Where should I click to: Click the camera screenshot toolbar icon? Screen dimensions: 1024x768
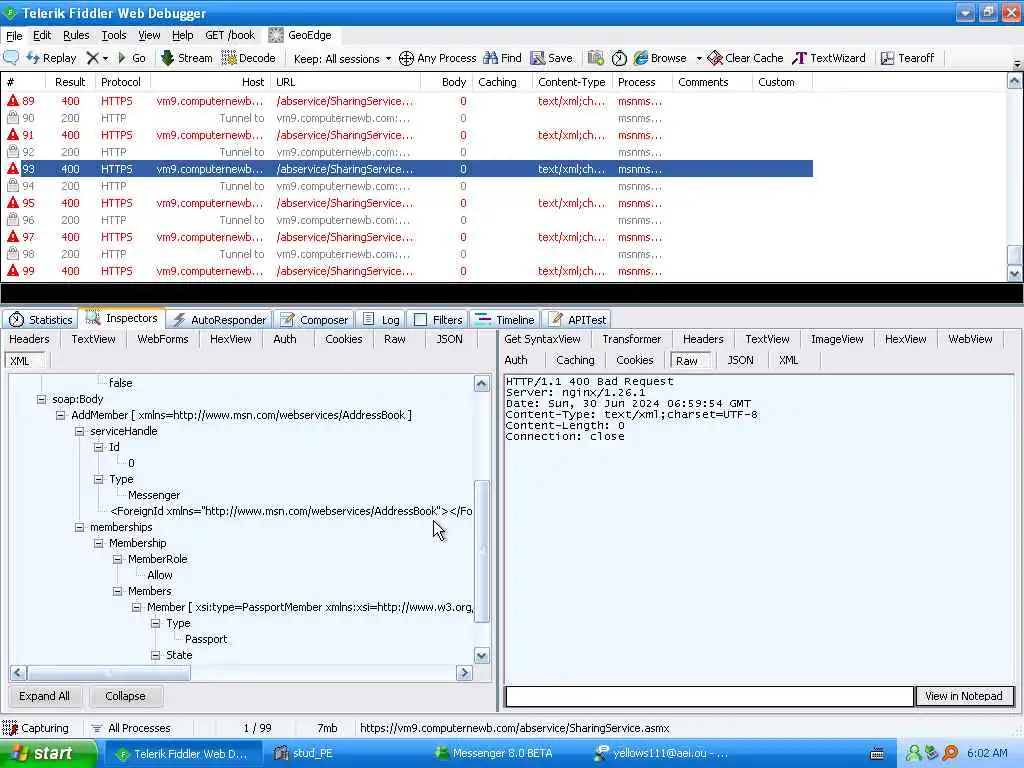tap(596, 58)
